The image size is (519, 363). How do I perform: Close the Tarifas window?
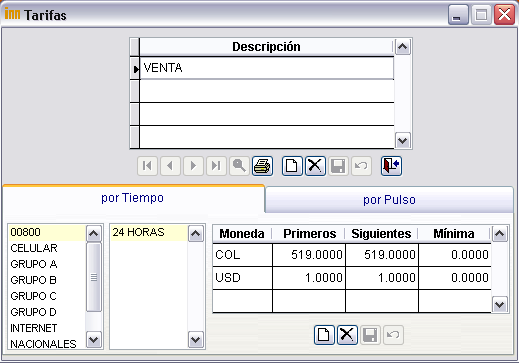[504, 15]
